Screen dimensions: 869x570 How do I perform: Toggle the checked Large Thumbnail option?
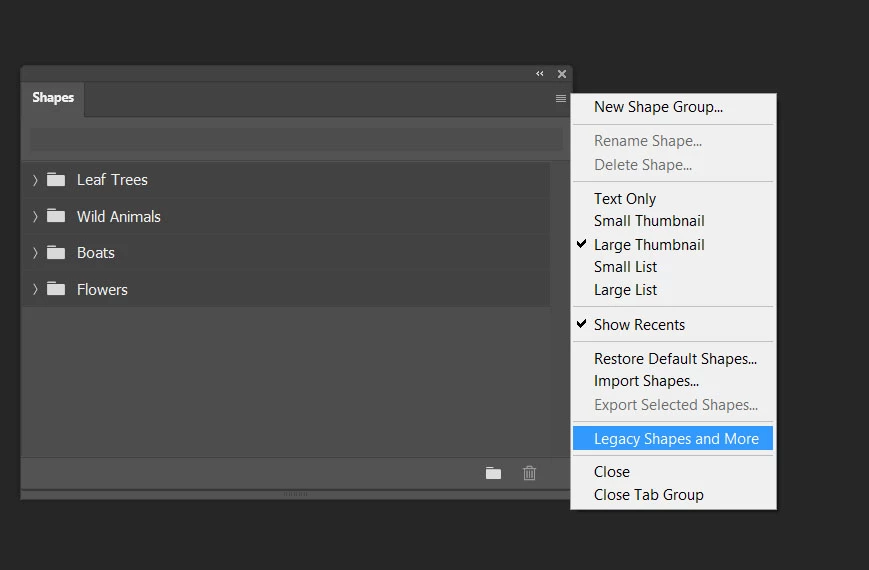(673, 245)
